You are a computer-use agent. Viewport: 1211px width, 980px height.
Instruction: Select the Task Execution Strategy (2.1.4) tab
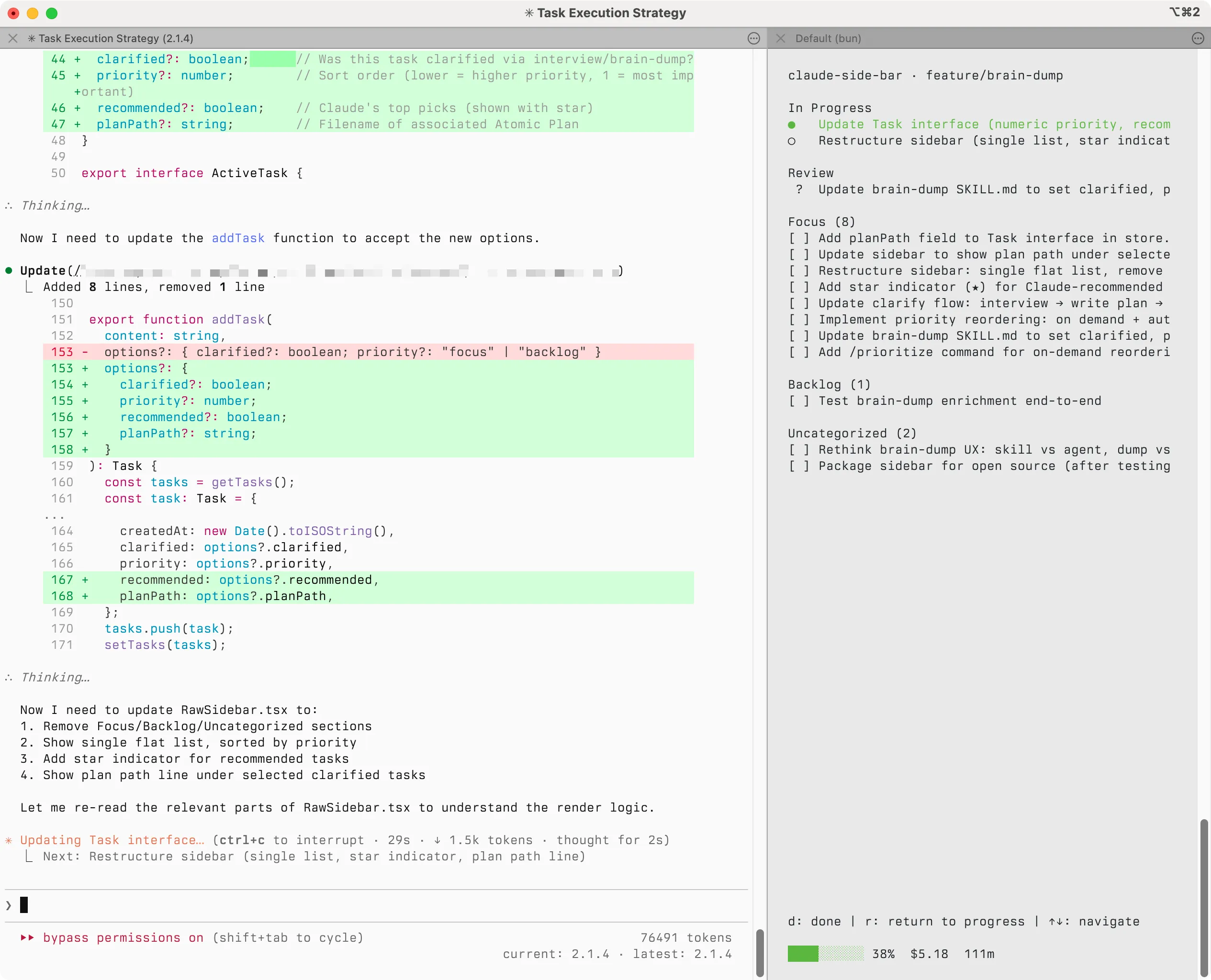pyautogui.click(x=111, y=38)
